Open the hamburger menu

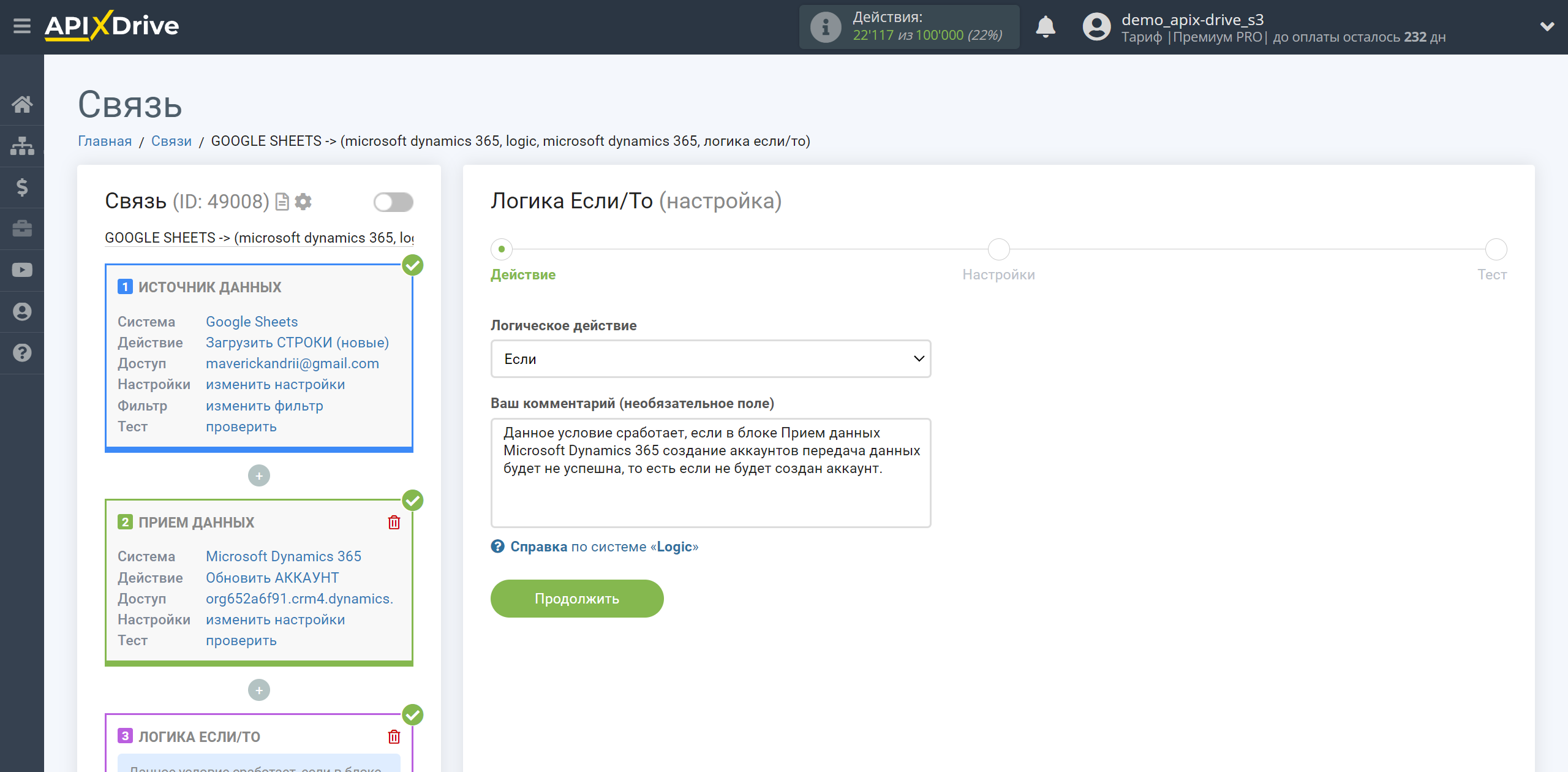click(x=22, y=26)
